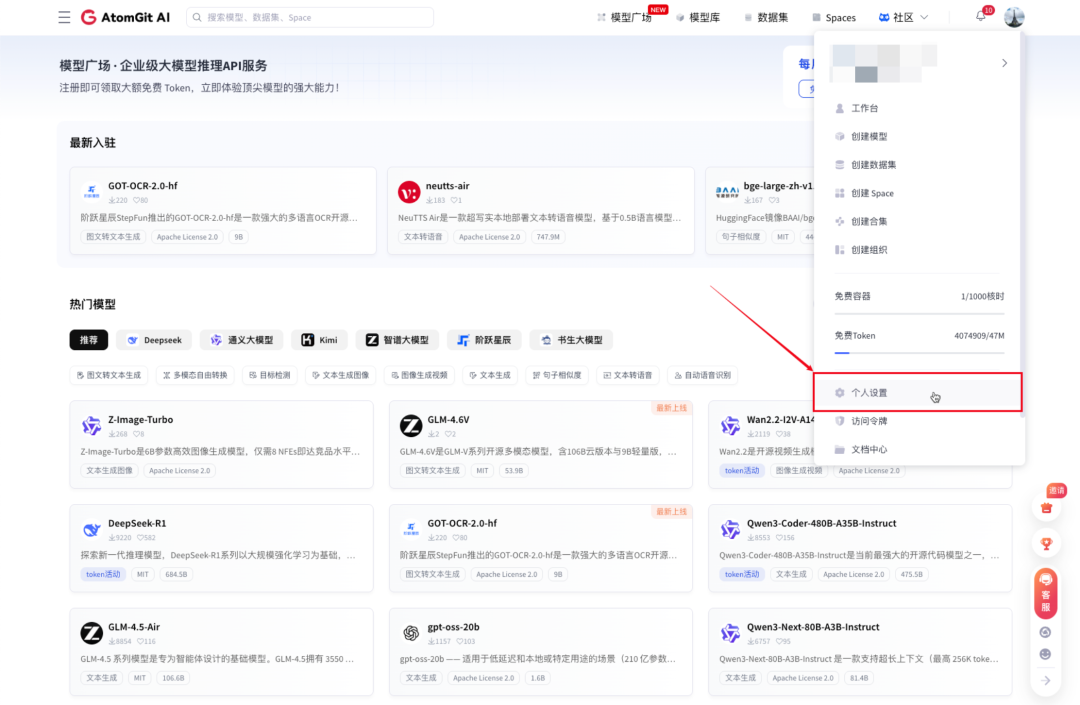Open the Spaces nav item

833,17
